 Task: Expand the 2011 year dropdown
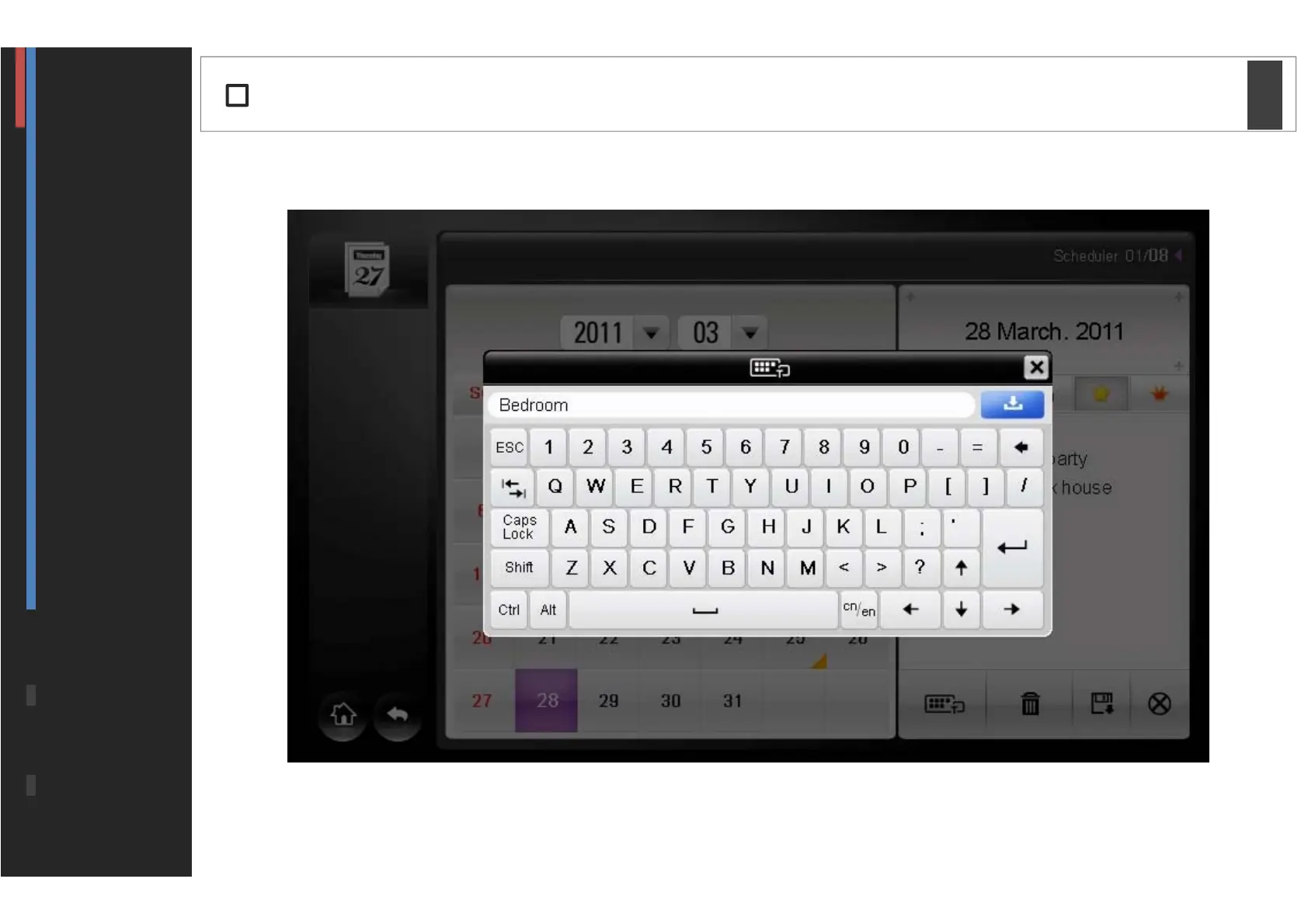pos(652,333)
